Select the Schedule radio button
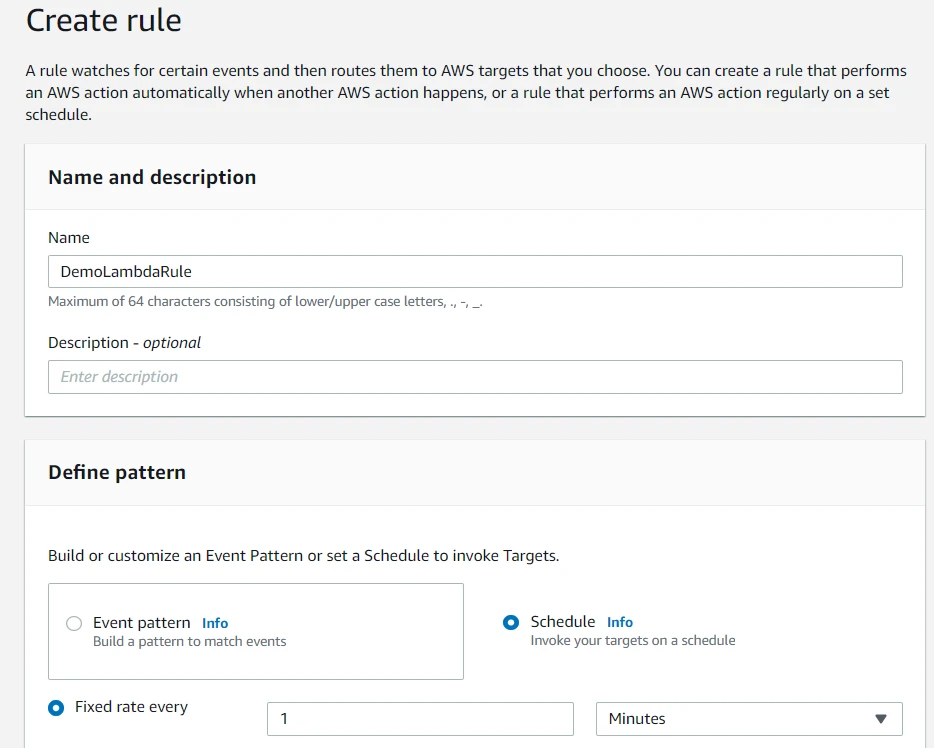The image size is (934, 748). click(x=511, y=622)
